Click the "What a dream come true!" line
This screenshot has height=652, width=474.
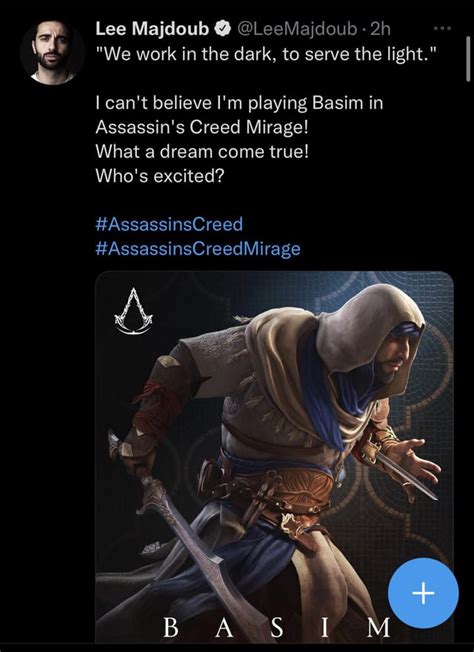click(202, 151)
